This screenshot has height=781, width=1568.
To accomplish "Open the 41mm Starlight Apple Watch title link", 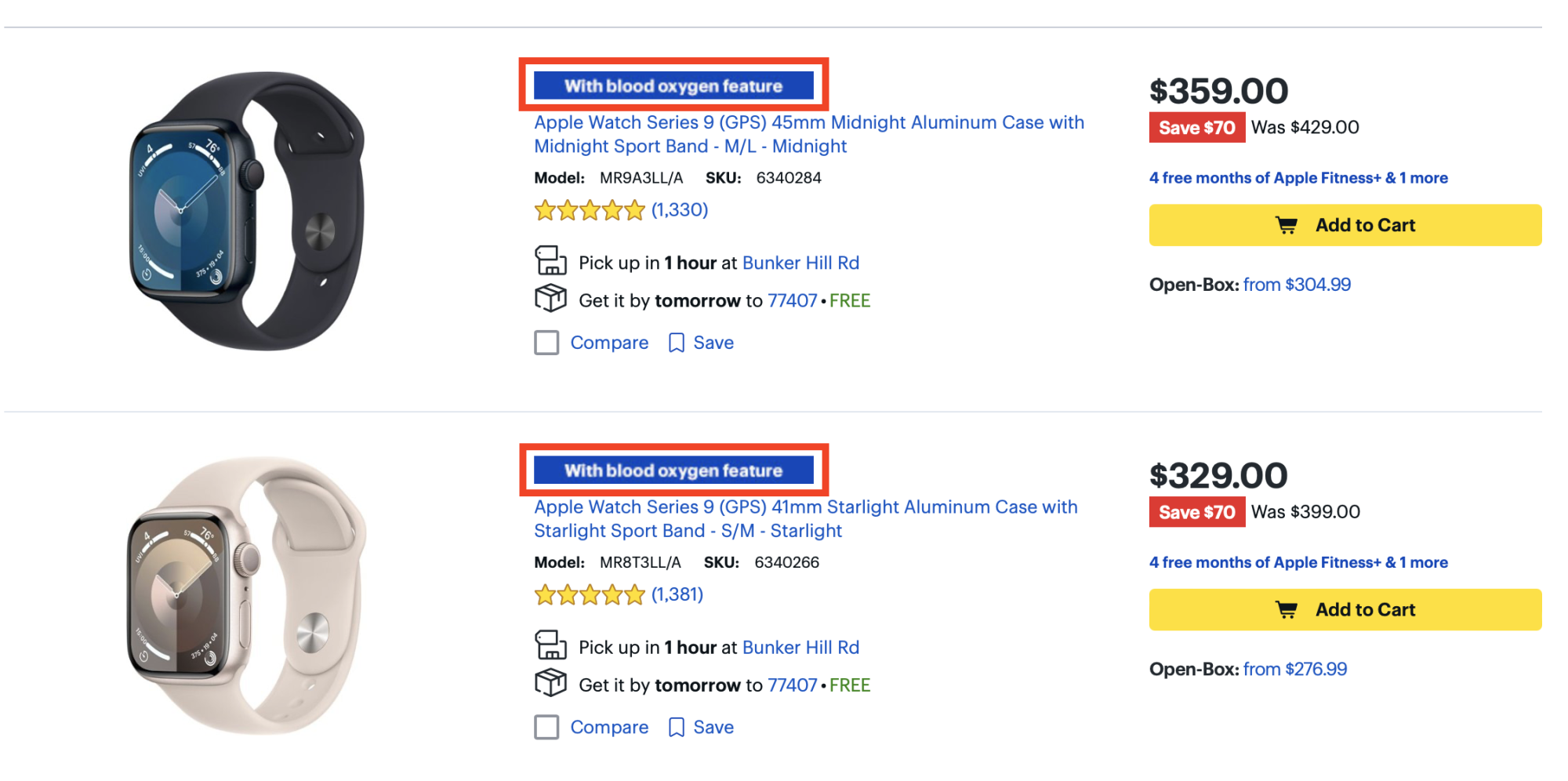I will coord(805,518).
